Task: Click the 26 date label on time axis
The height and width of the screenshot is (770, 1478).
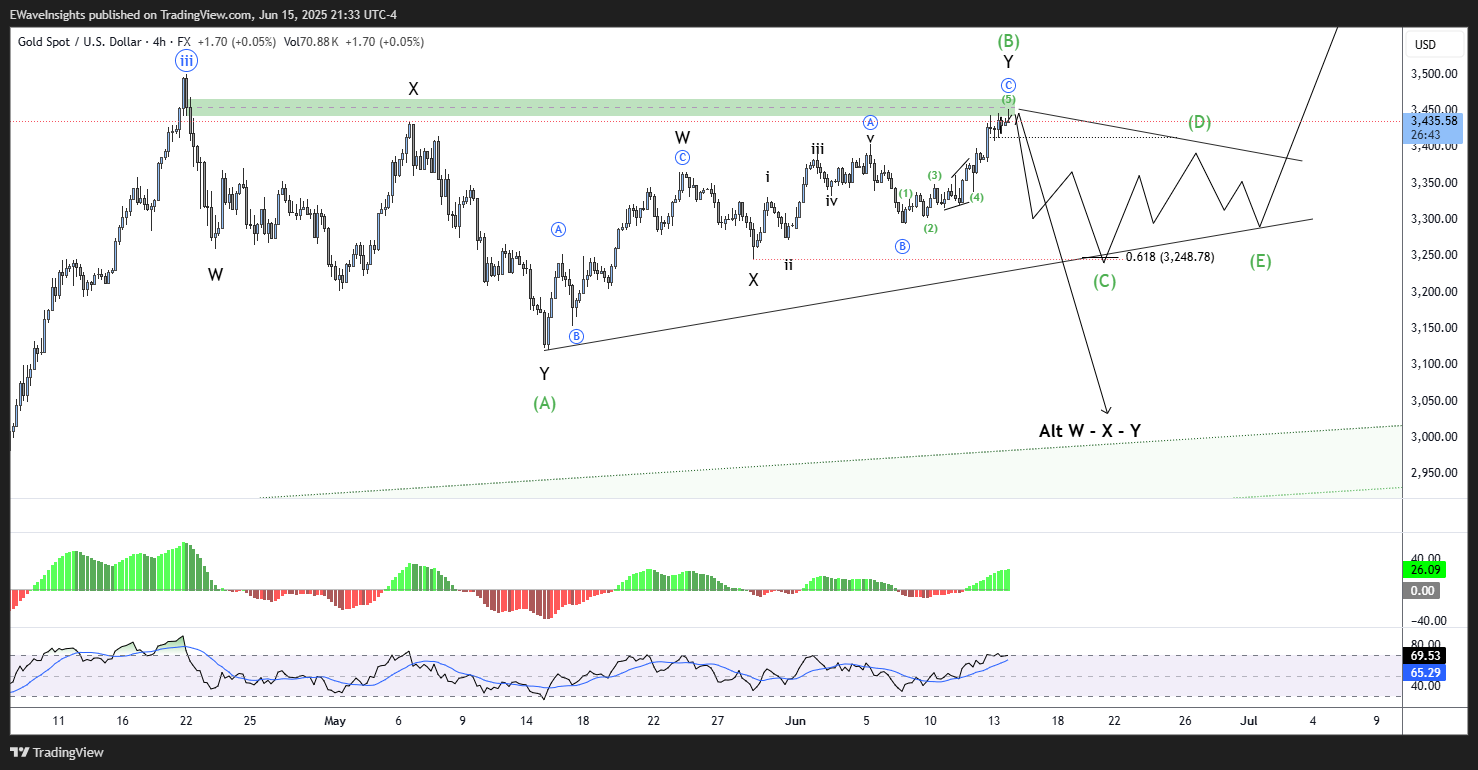Action: [1185, 721]
